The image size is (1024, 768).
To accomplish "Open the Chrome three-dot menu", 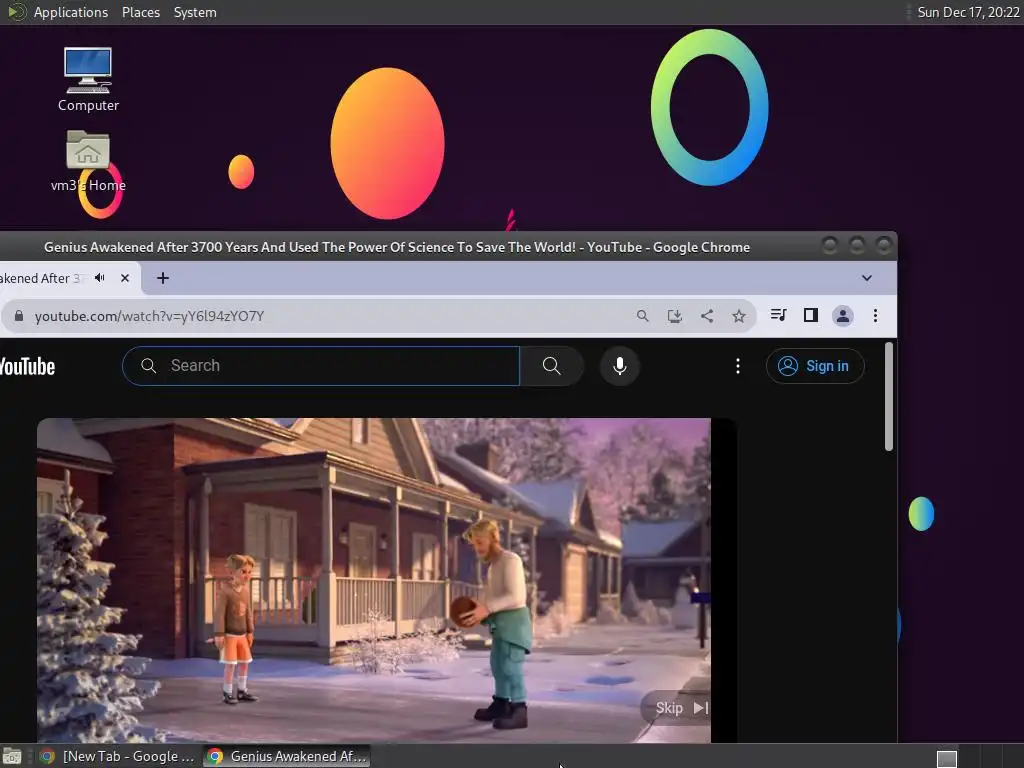I will point(875,316).
